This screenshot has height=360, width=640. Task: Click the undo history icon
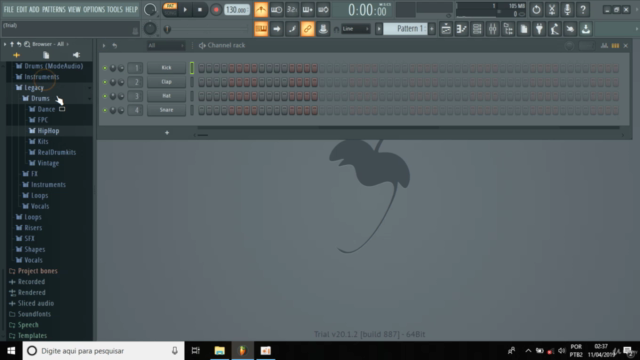536,9
